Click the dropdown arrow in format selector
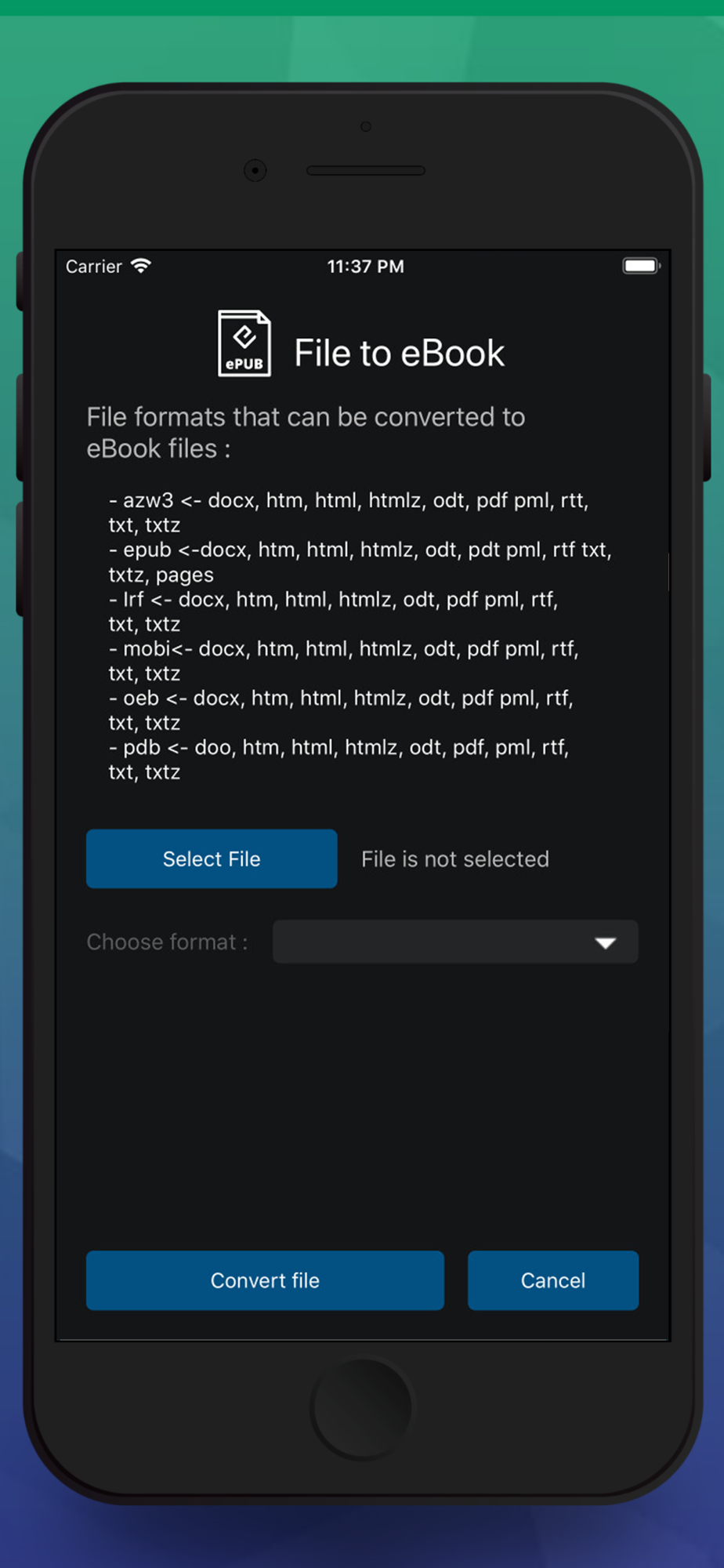Viewport: 724px width, 1568px height. pos(605,942)
